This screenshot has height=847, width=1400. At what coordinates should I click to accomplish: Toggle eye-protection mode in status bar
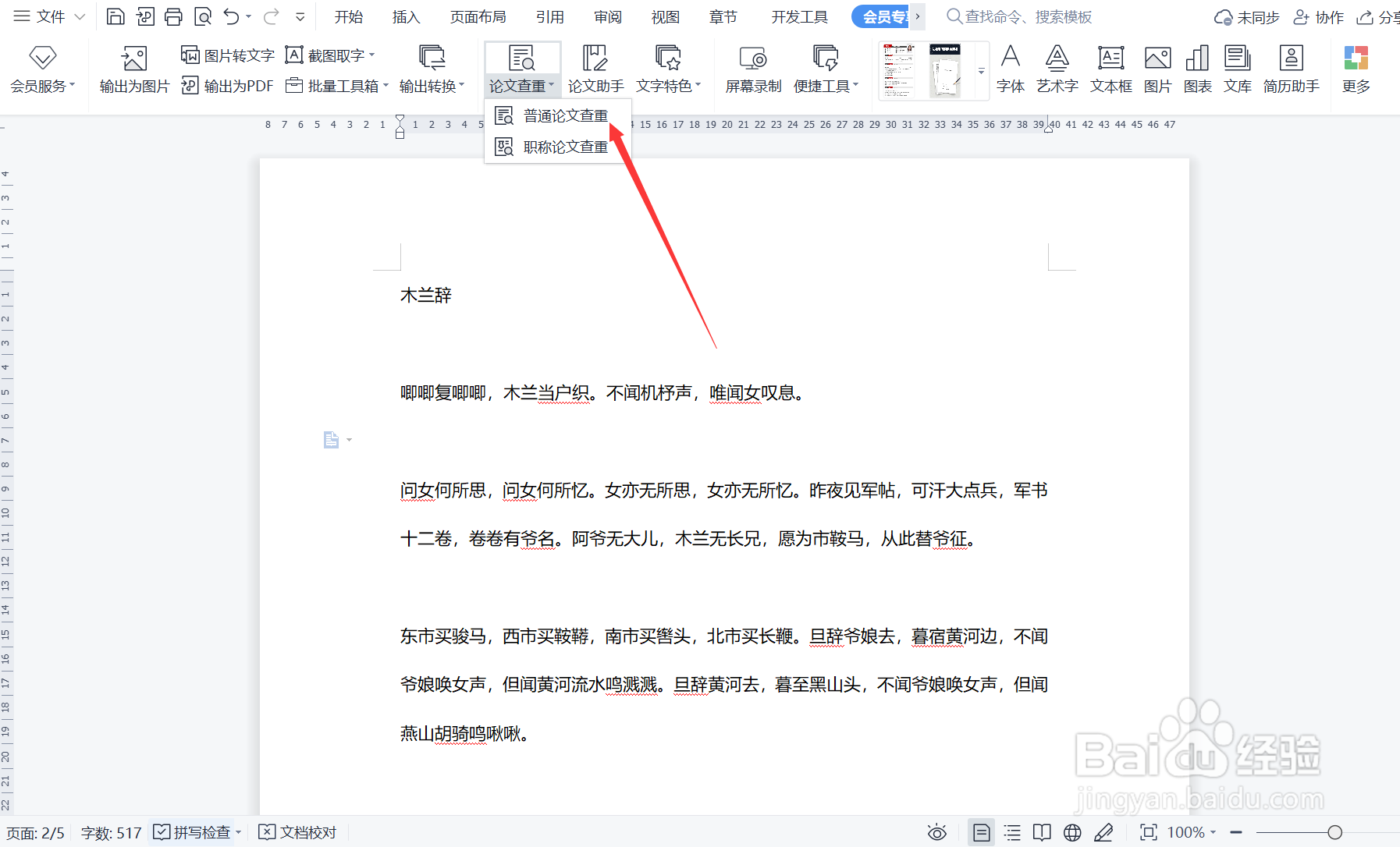[936, 832]
